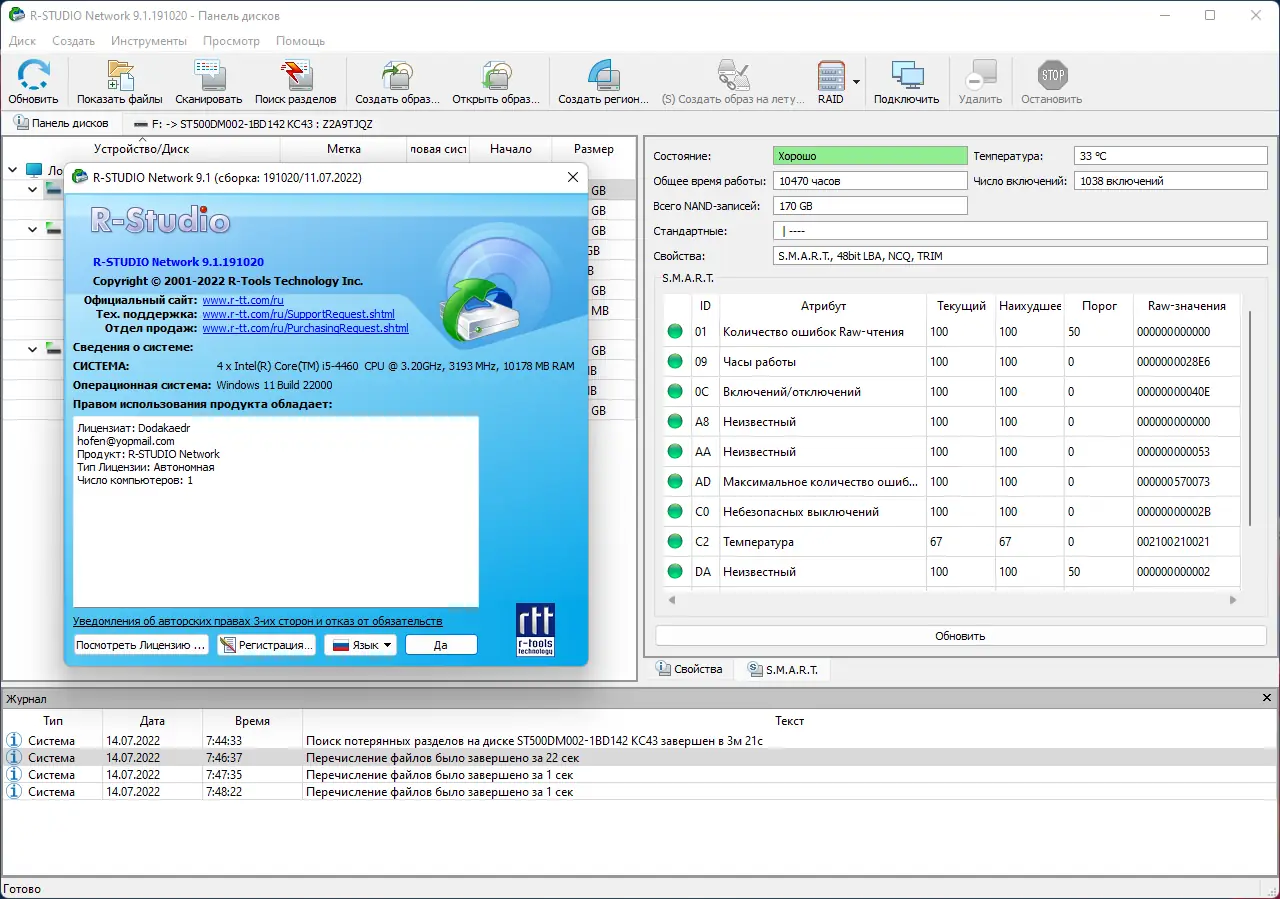The image size is (1280, 899).
Task: Click the r-tools technology logo in About dialog
Action: tap(535, 629)
